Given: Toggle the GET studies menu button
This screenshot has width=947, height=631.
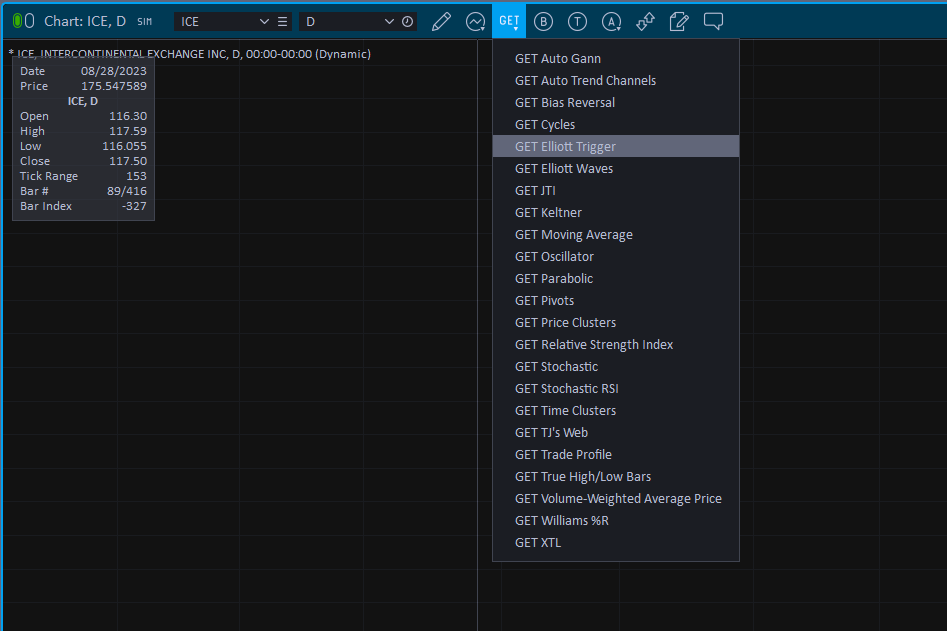Looking at the screenshot, I should (x=509, y=21).
